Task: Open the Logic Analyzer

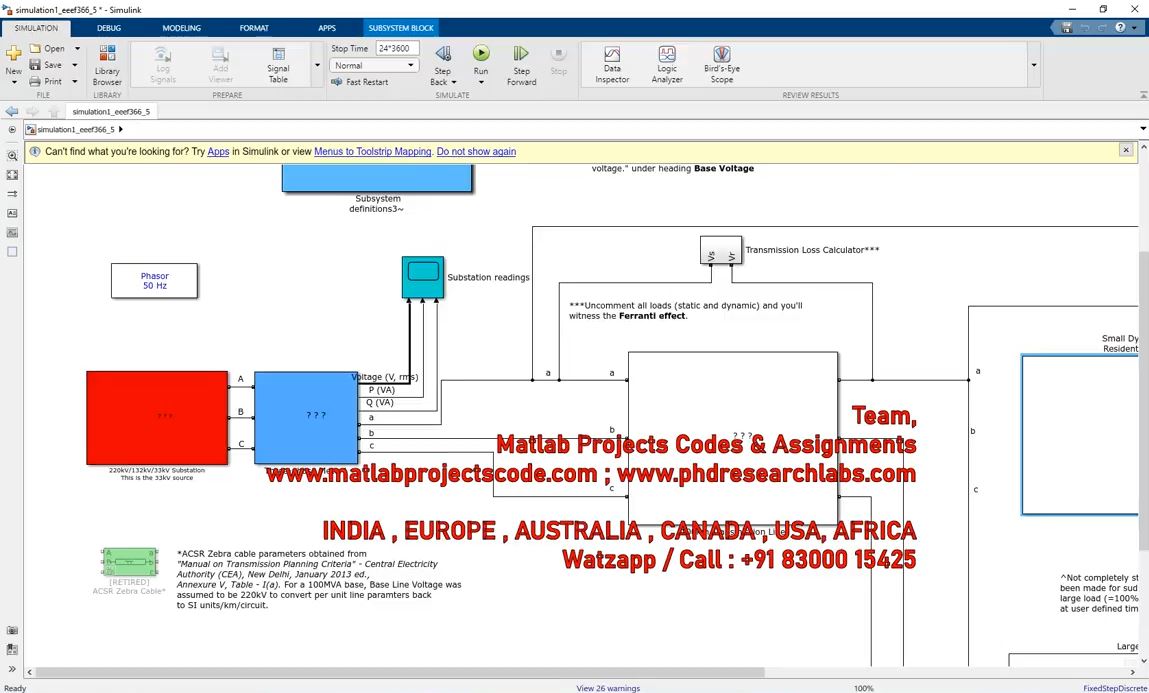Action: (667, 65)
